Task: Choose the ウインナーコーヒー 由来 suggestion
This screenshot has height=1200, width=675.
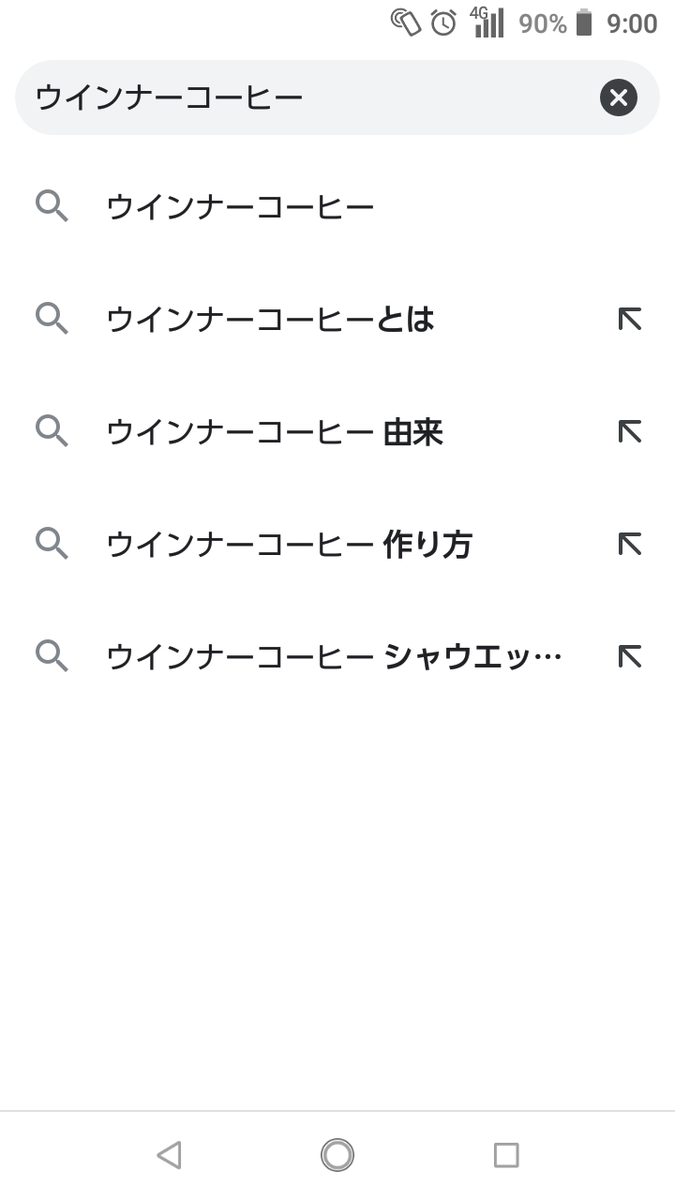Action: (275, 432)
